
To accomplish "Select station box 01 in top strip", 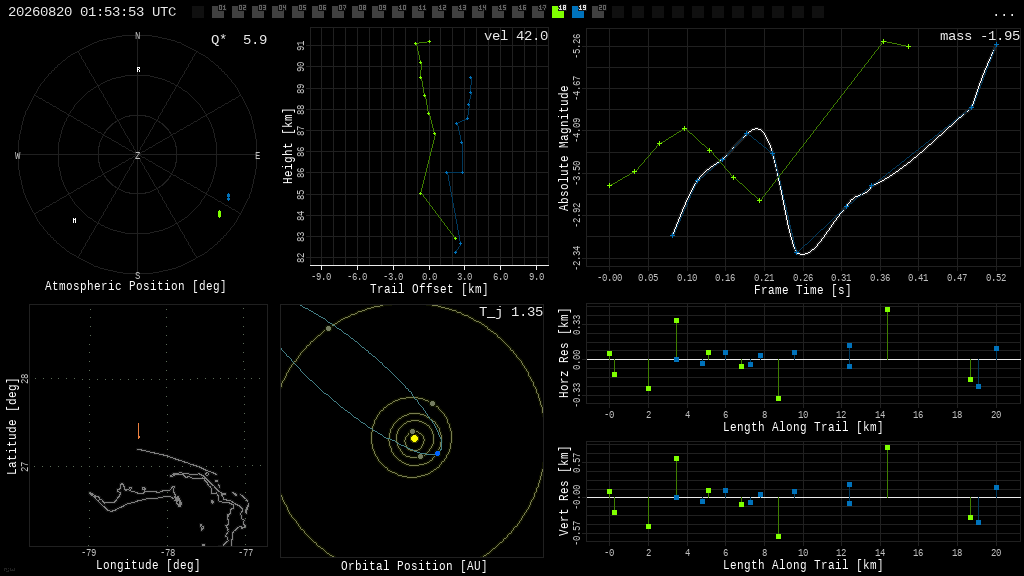I will (218, 12).
